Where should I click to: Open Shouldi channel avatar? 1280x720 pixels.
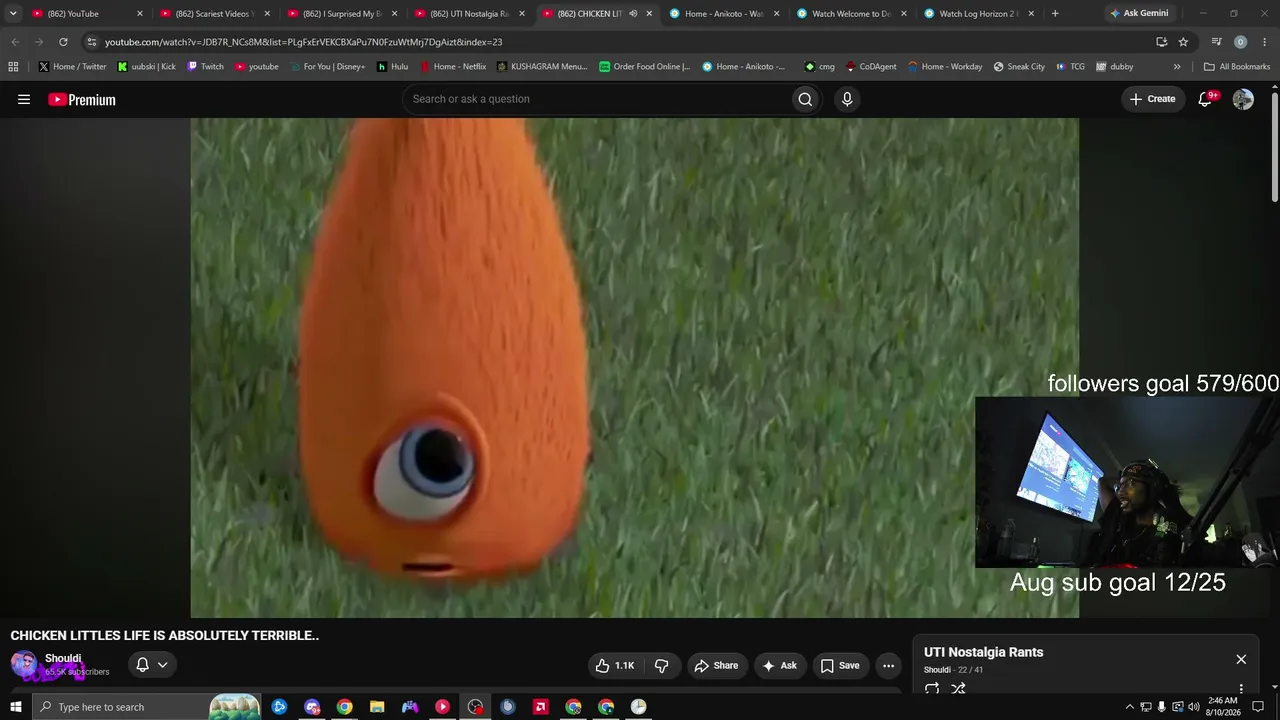(24, 664)
